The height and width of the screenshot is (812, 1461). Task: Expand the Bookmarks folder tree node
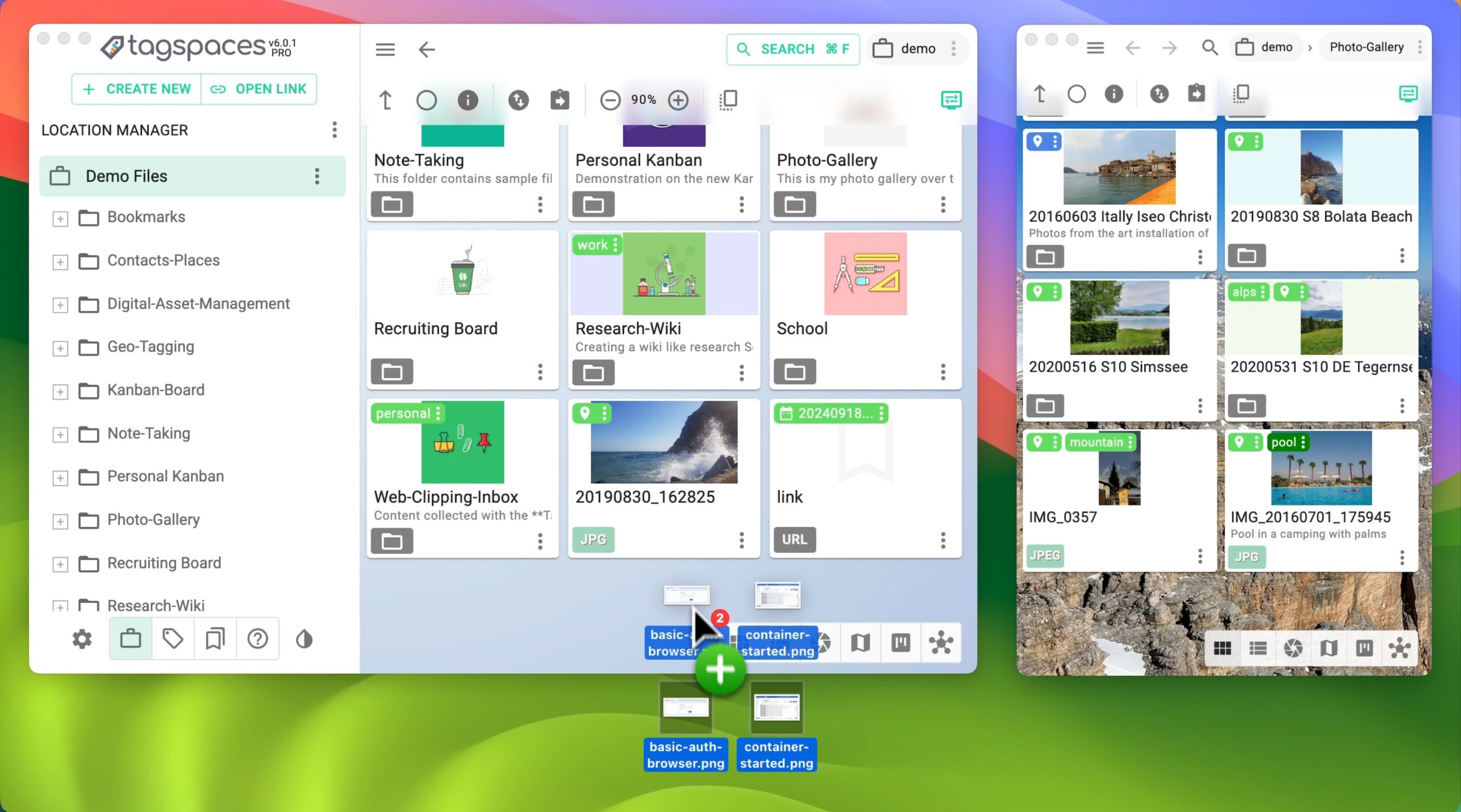(x=60, y=218)
